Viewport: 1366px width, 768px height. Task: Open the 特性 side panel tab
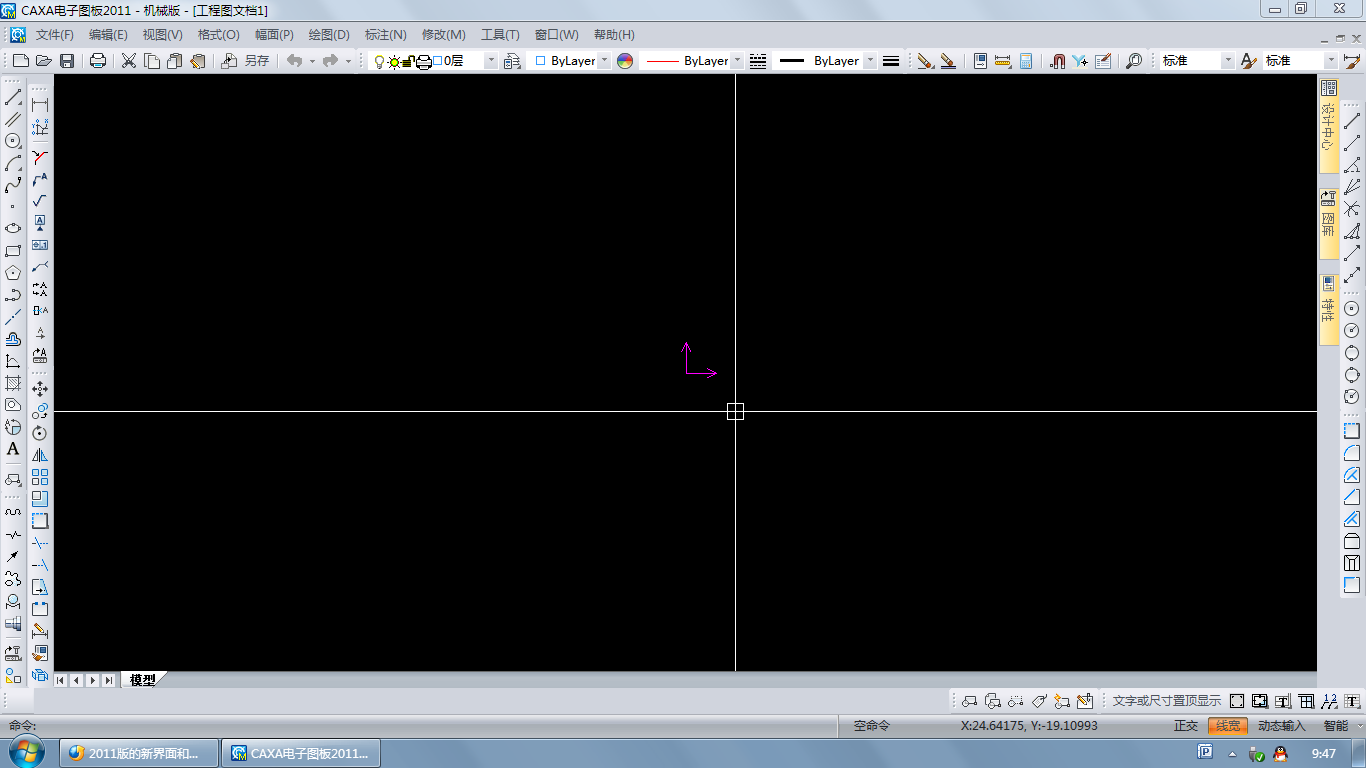1329,309
